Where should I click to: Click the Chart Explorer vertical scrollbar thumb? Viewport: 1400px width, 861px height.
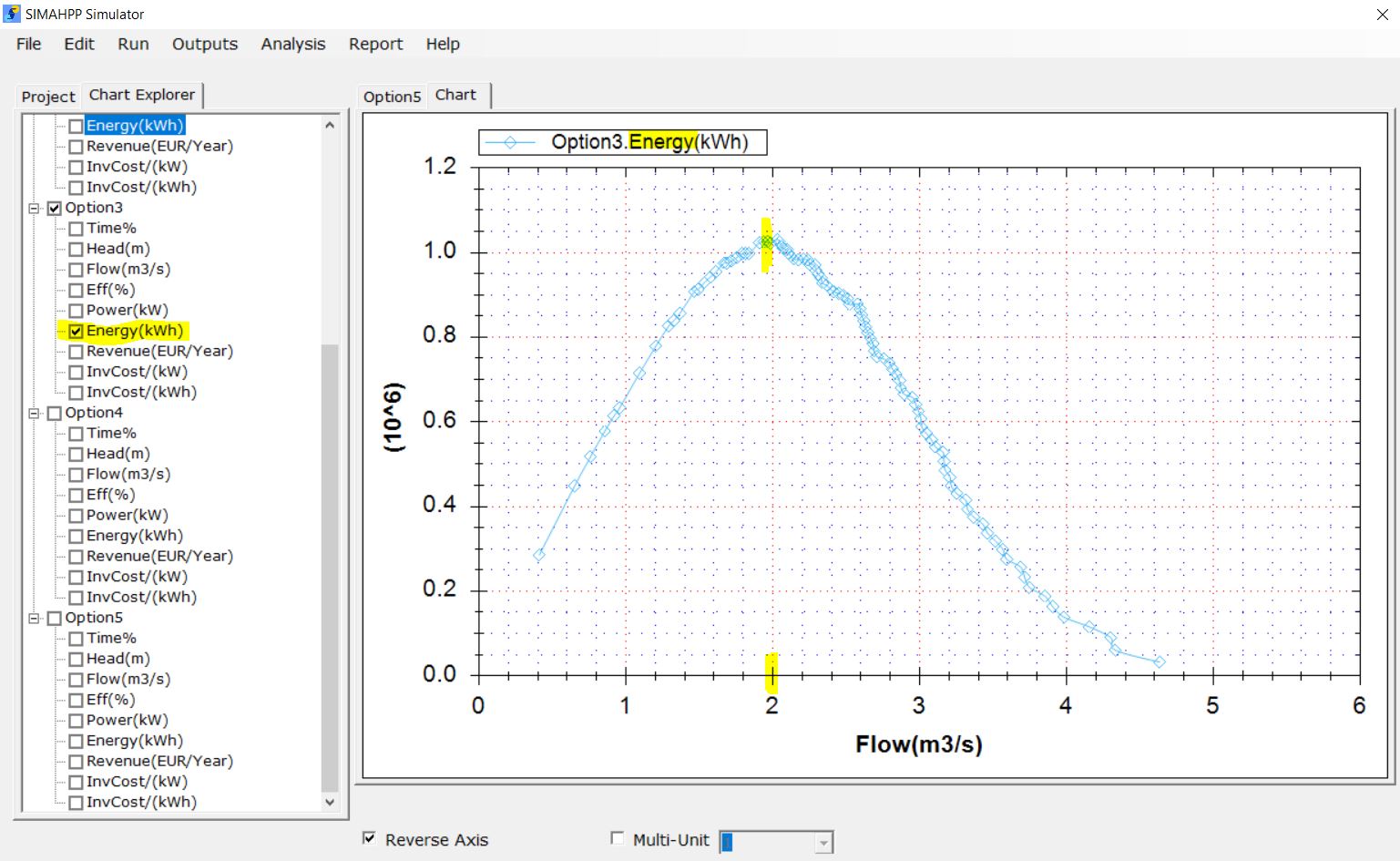point(330,567)
